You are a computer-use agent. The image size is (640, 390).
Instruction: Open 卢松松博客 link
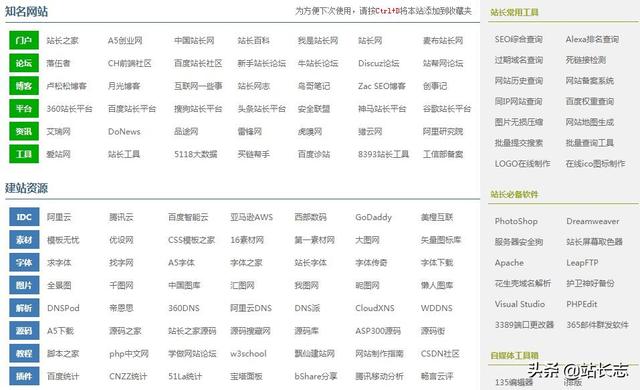(x=67, y=86)
